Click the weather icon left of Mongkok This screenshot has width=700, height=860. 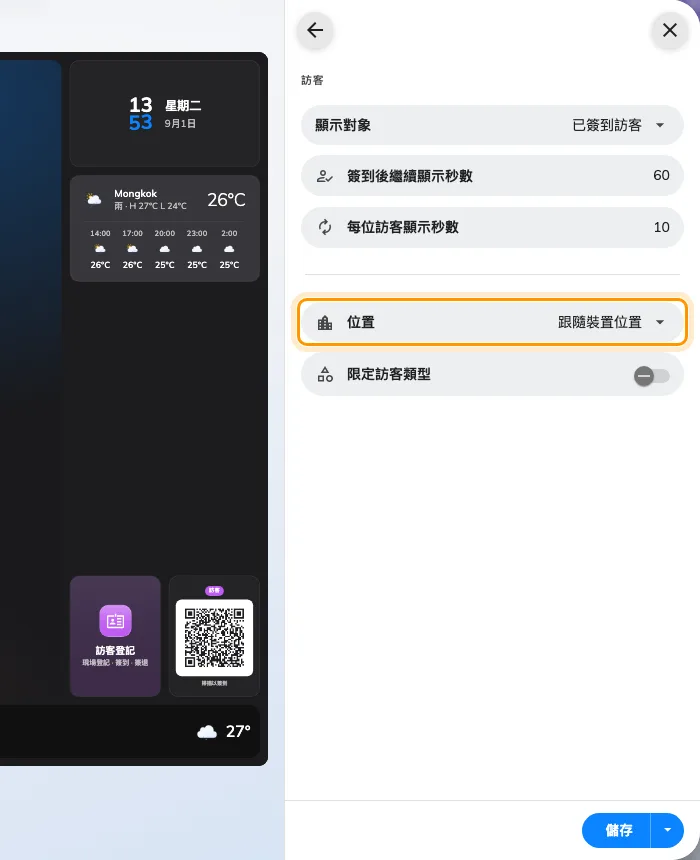94,199
